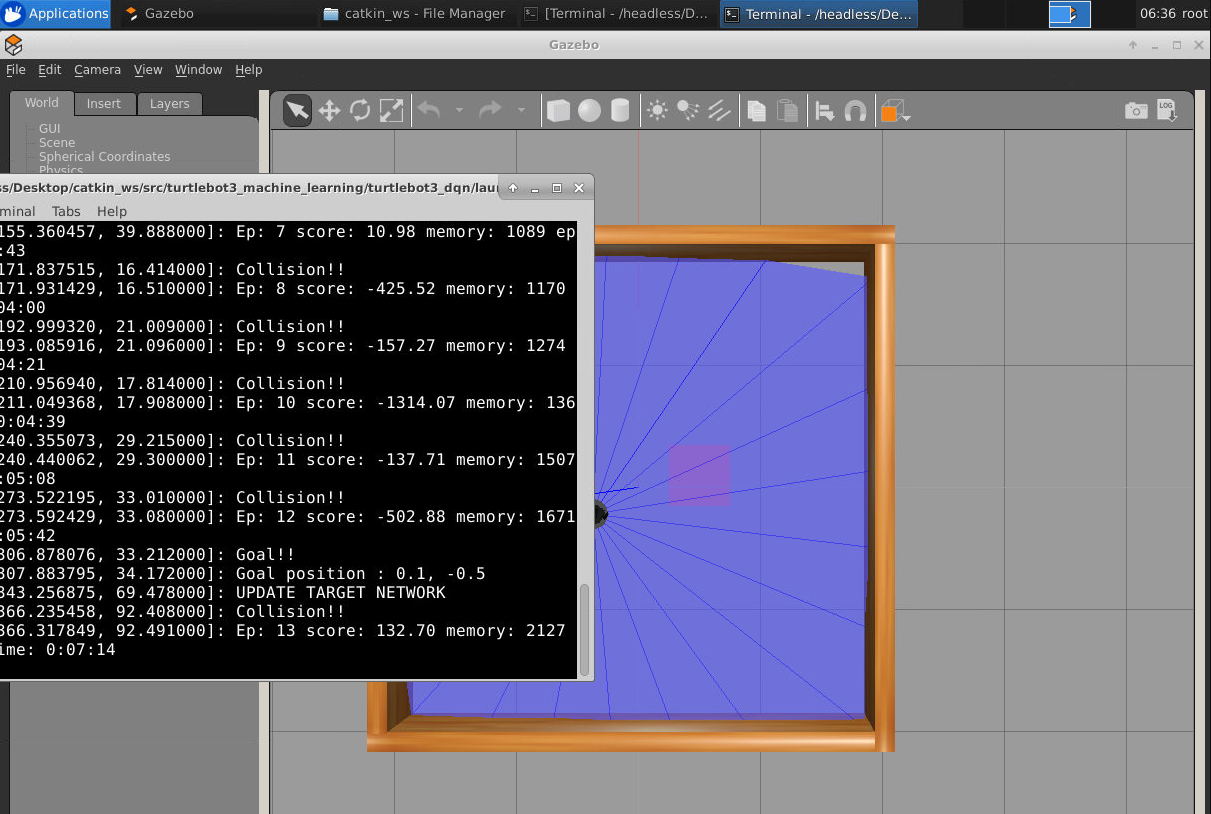
Task: Insert a box shape
Action: (558, 111)
